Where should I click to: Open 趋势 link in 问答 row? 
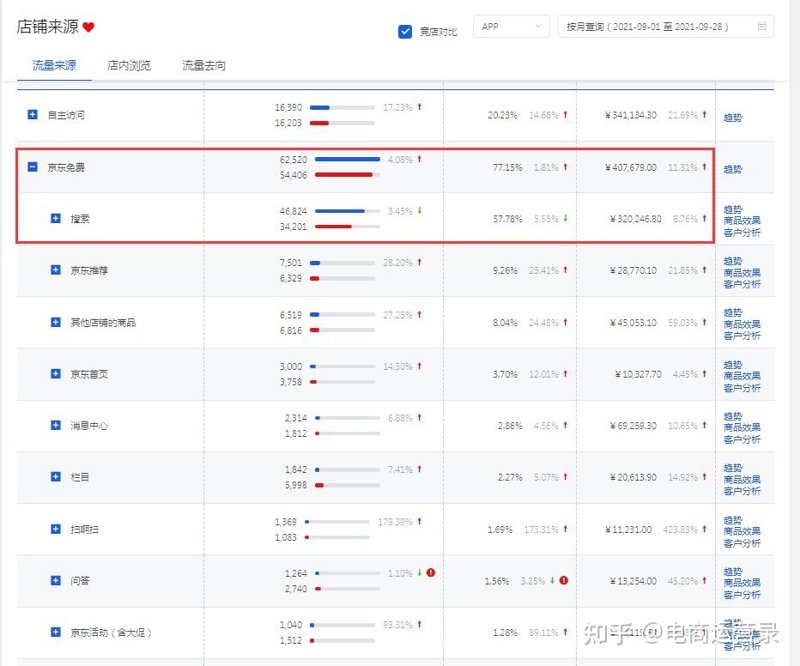(x=733, y=571)
